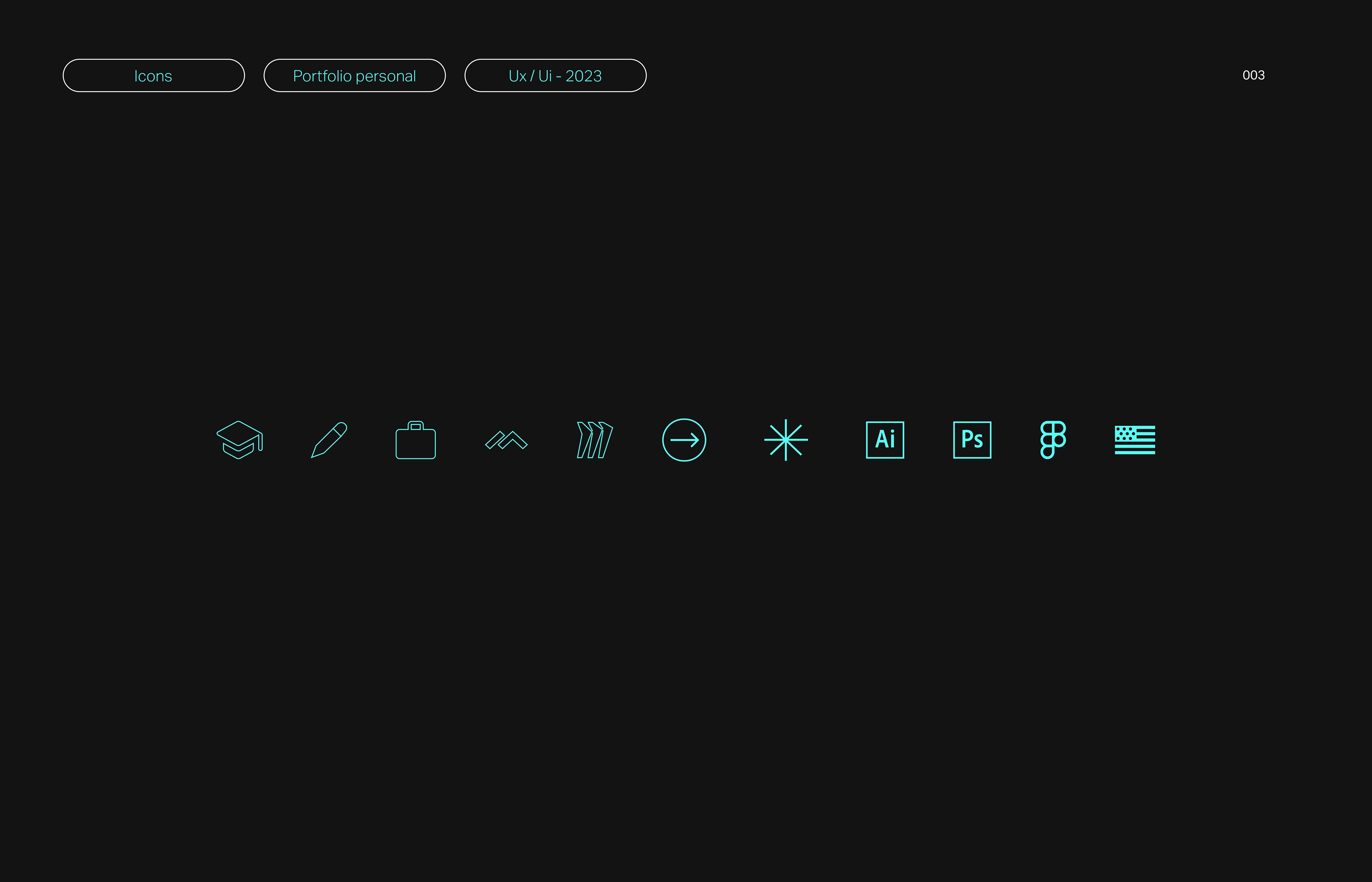1372x882 pixels.
Task: Click the Ux / Ui - 2023 pill
Action: (555, 76)
